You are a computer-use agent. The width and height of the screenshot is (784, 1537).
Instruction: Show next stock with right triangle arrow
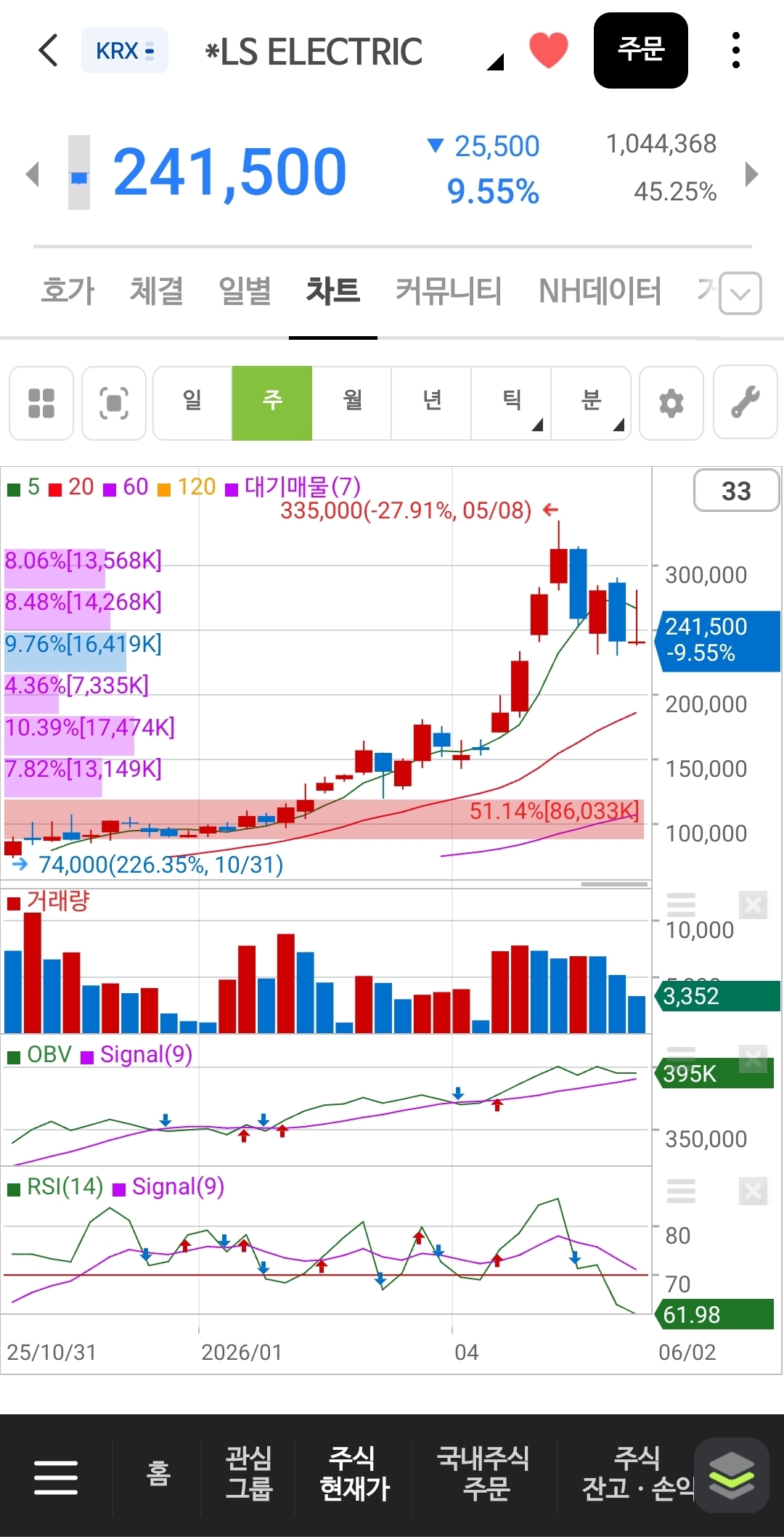[x=752, y=174]
